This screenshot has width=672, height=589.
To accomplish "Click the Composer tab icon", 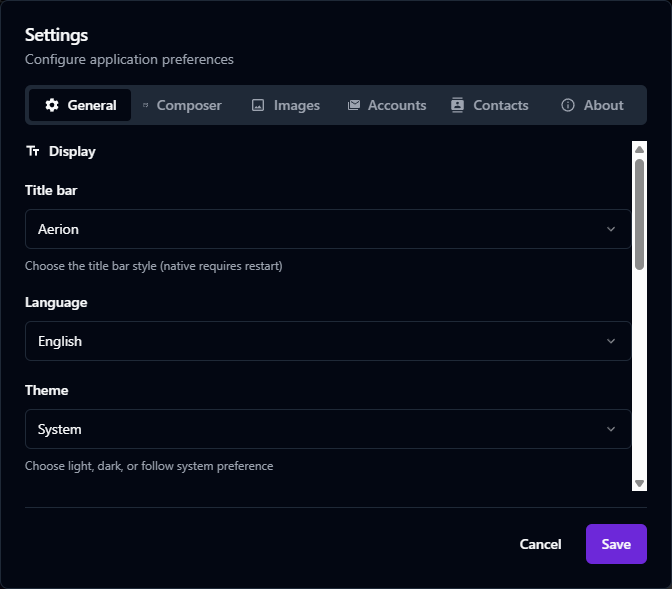I will [x=146, y=105].
